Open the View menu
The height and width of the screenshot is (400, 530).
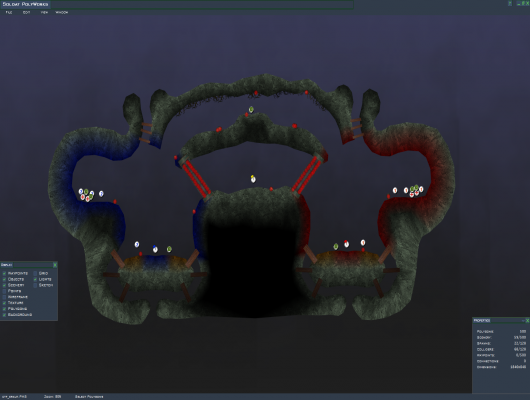(x=44, y=13)
